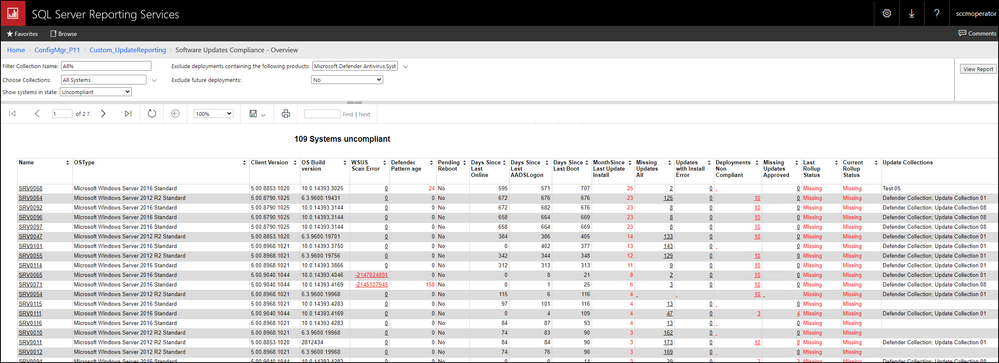Navigate to Custom_UpdateReporting breadcrumb

pyautogui.click(x=127, y=50)
